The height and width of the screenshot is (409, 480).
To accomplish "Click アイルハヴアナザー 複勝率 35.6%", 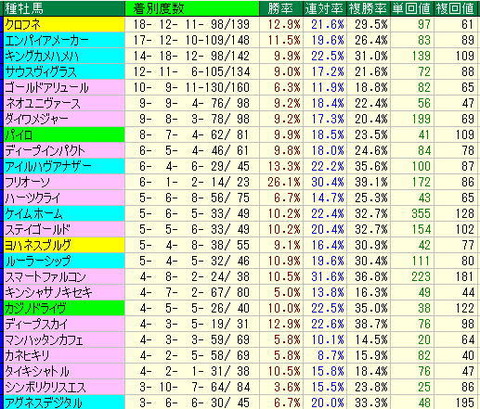I will 371,166.
